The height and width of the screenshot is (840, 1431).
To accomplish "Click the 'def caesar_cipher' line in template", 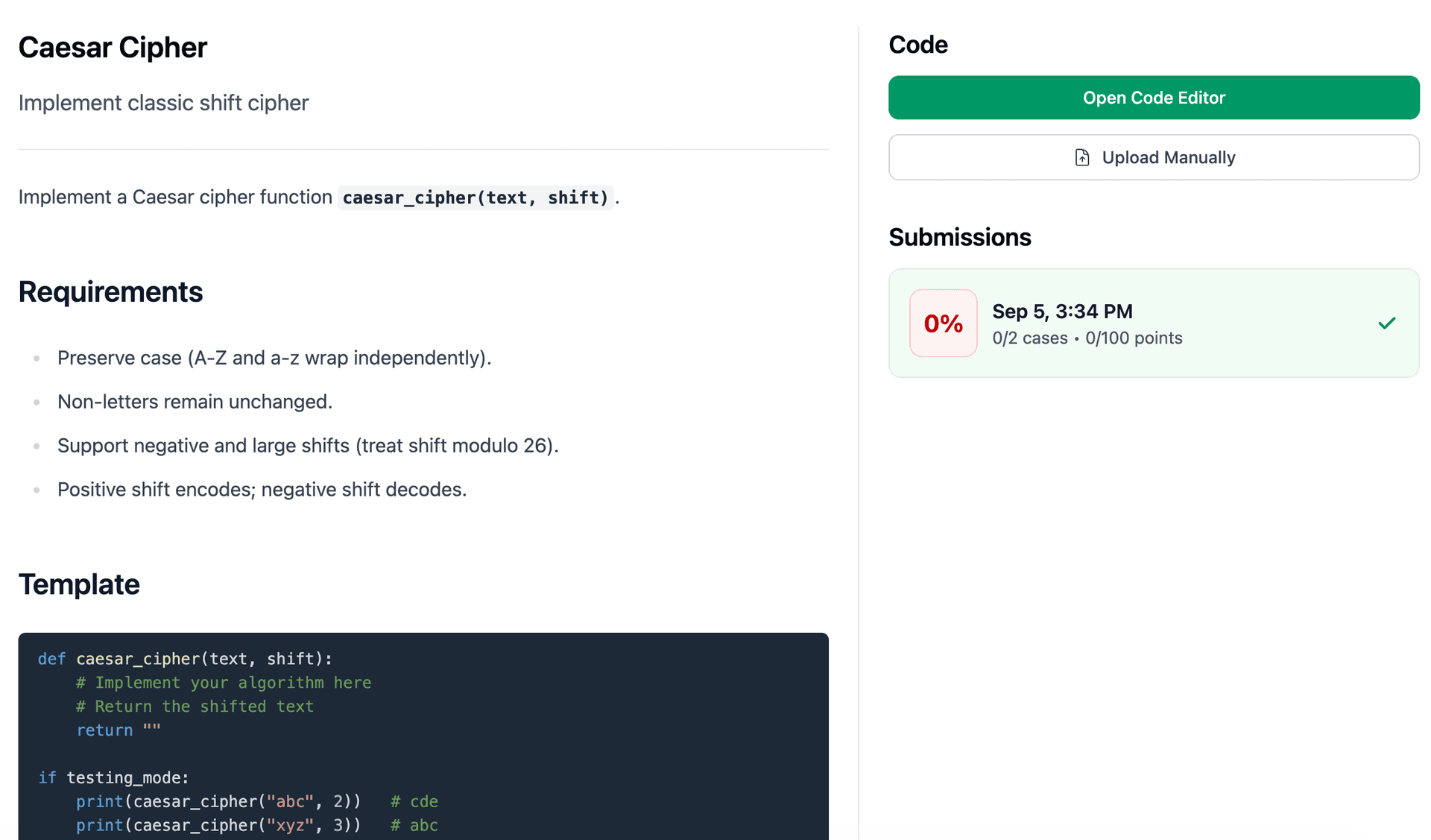I will click(185, 659).
